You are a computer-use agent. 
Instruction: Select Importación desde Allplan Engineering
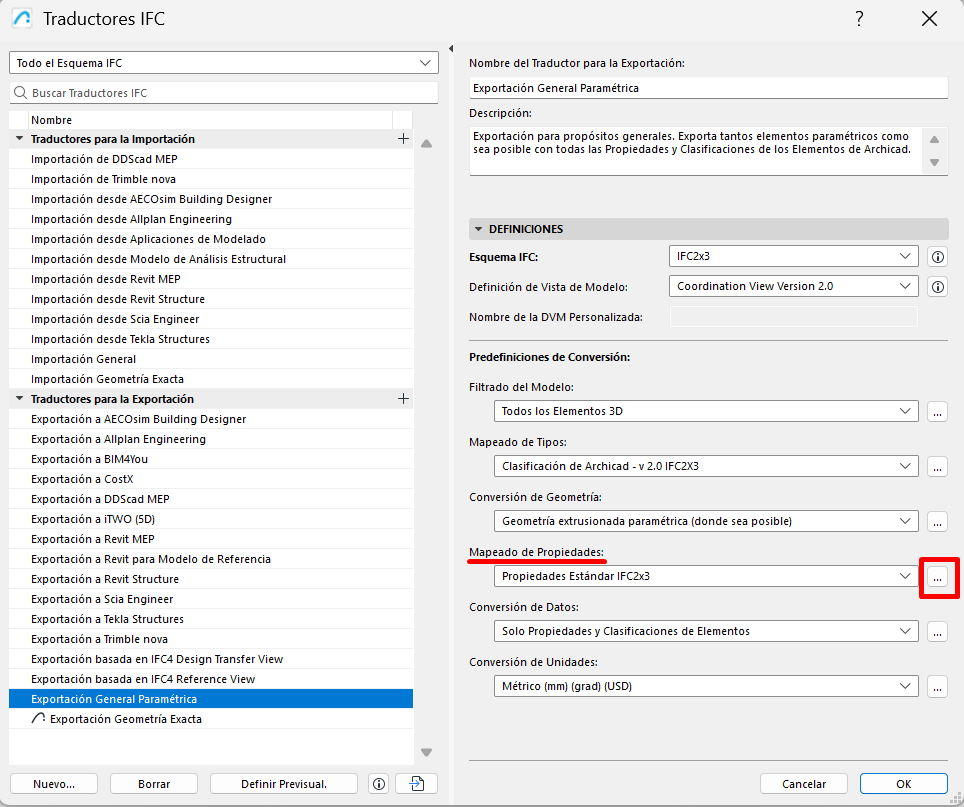click(x=211, y=219)
